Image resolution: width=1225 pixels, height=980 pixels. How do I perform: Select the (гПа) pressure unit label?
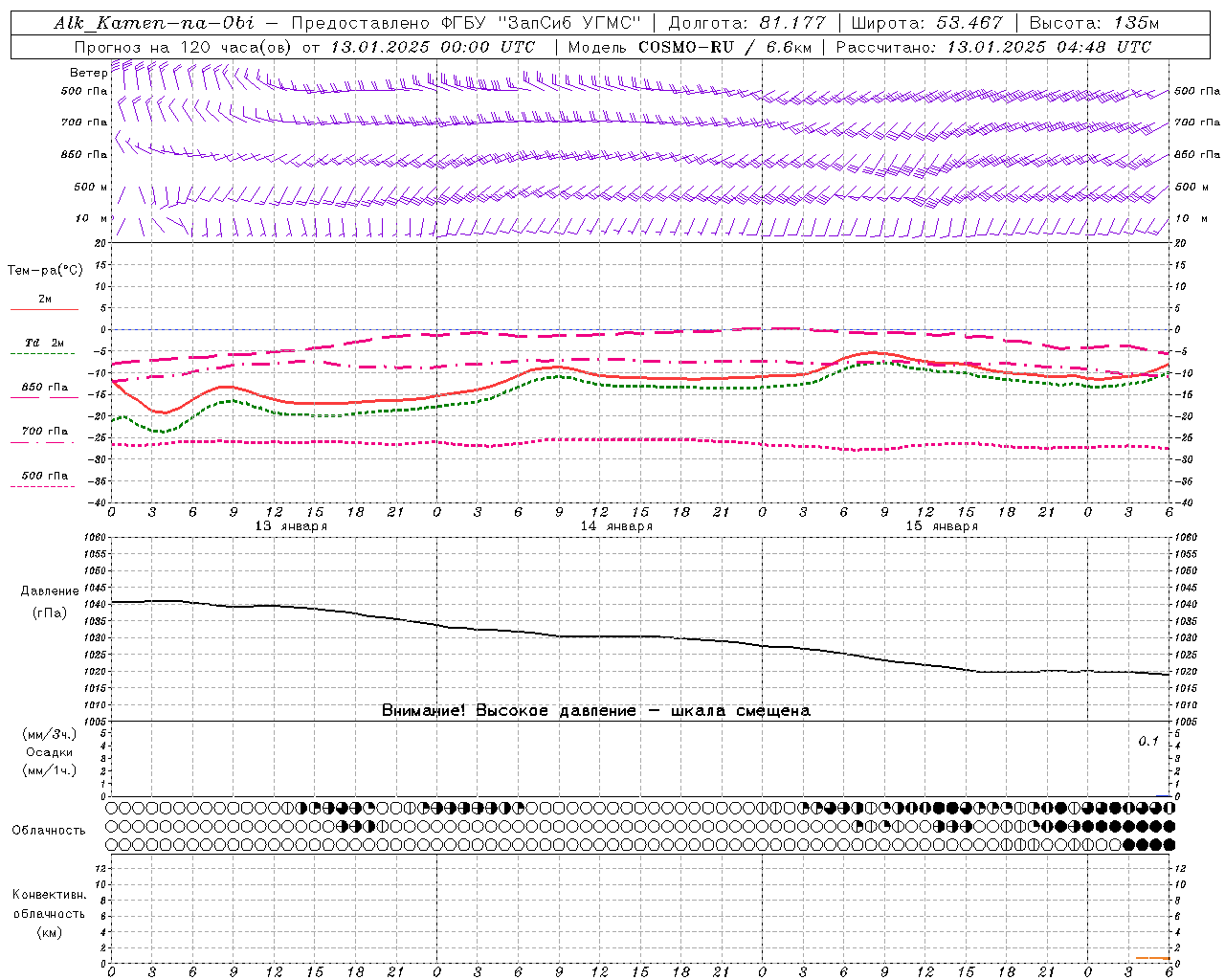coord(50,612)
